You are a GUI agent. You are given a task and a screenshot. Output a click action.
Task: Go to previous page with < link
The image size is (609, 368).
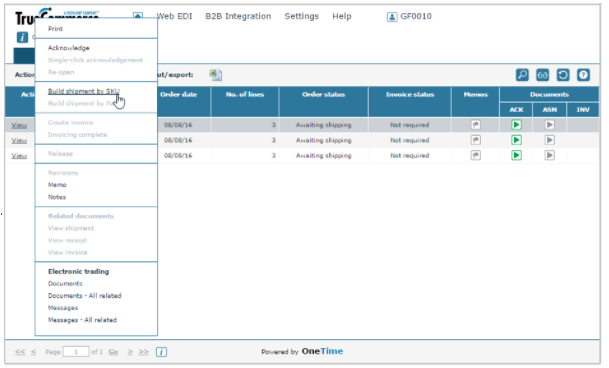33,352
